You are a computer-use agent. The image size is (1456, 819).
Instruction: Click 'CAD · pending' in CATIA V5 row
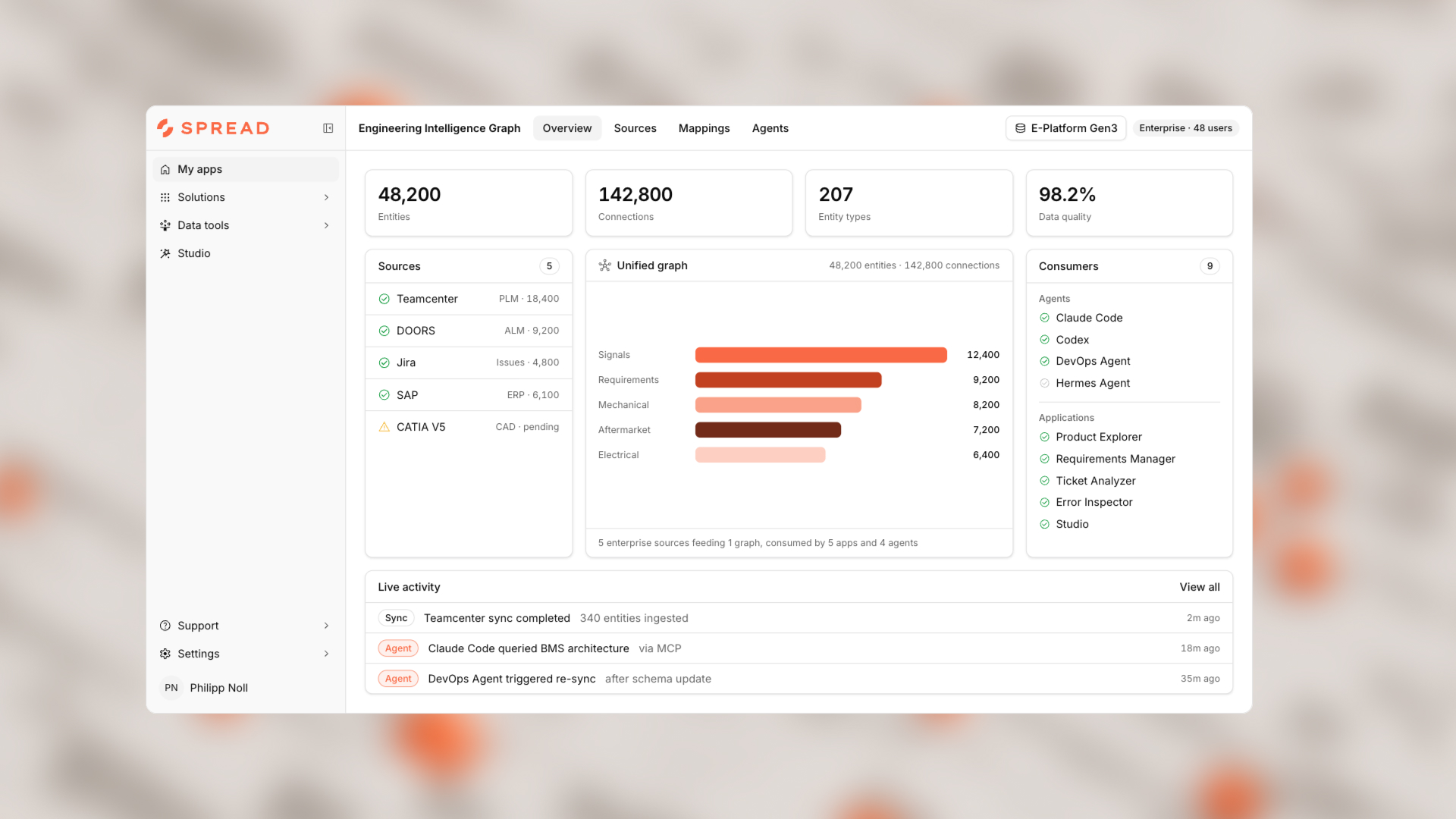coord(527,427)
